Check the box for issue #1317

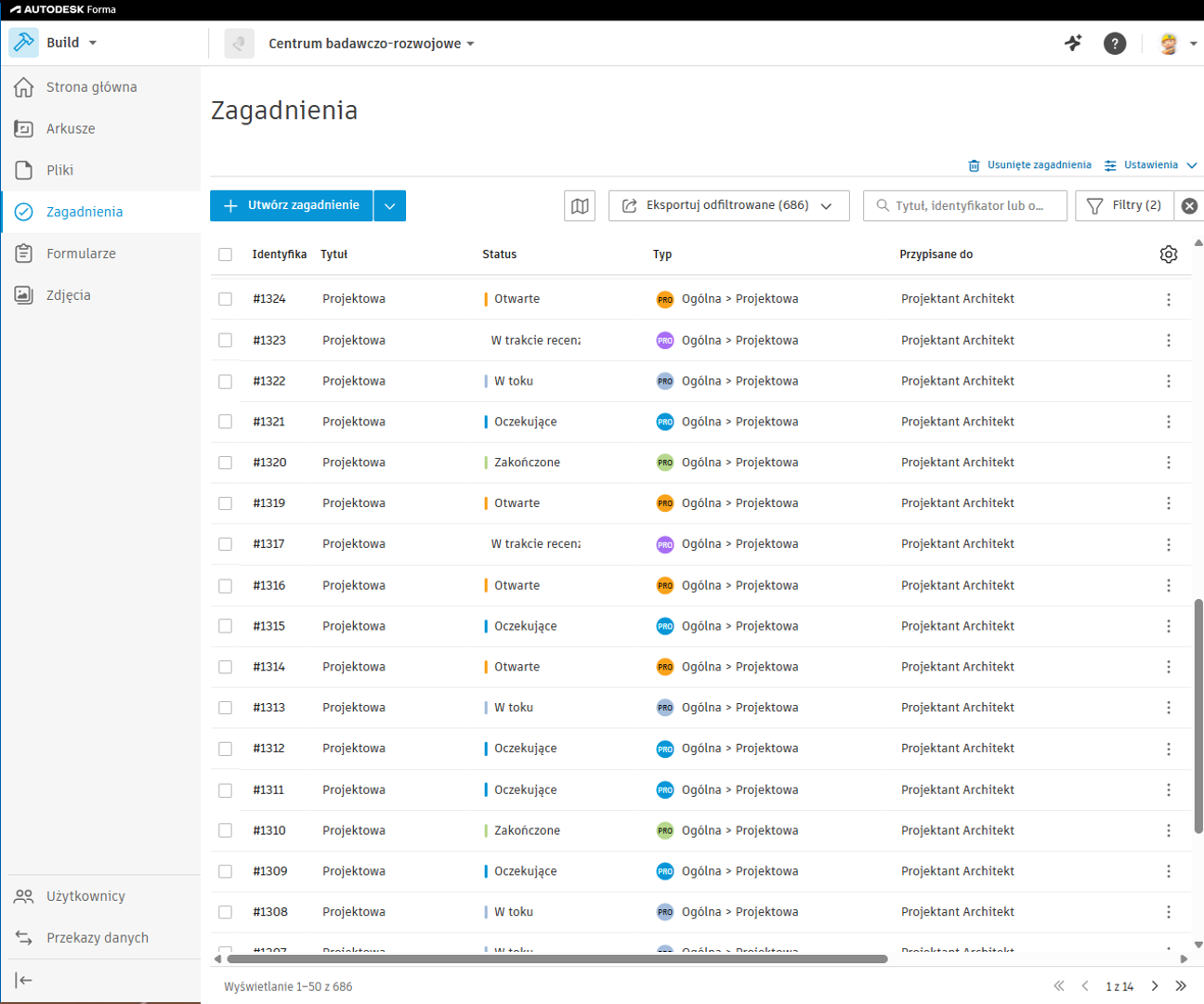225,544
